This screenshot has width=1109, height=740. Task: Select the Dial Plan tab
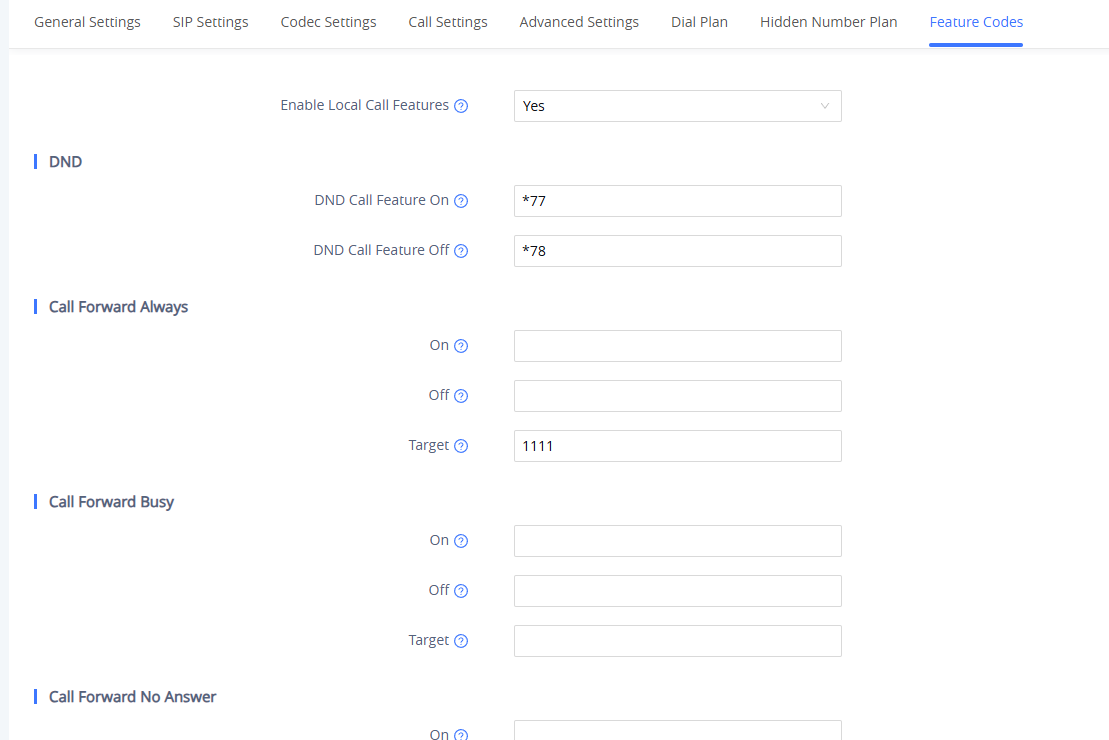click(699, 22)
